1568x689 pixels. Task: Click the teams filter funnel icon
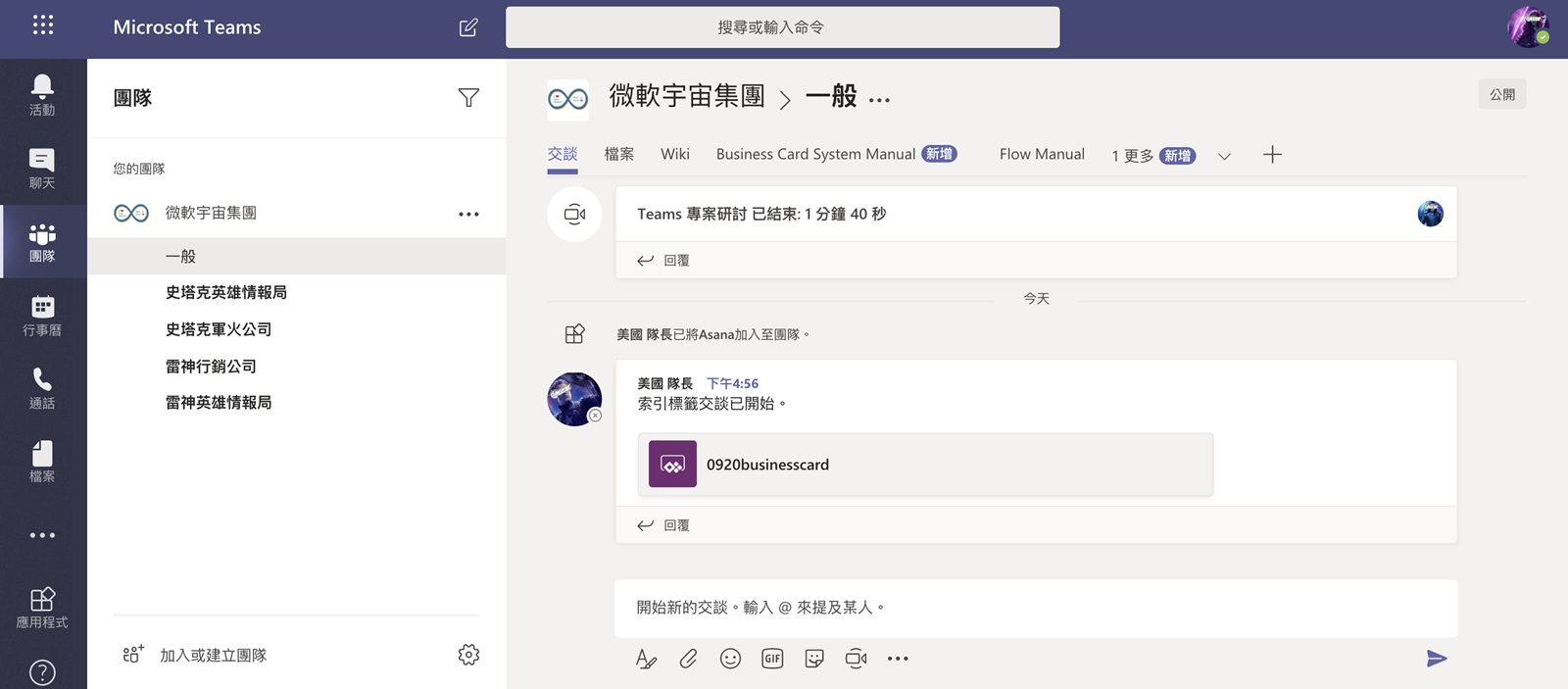pos(468,98)
